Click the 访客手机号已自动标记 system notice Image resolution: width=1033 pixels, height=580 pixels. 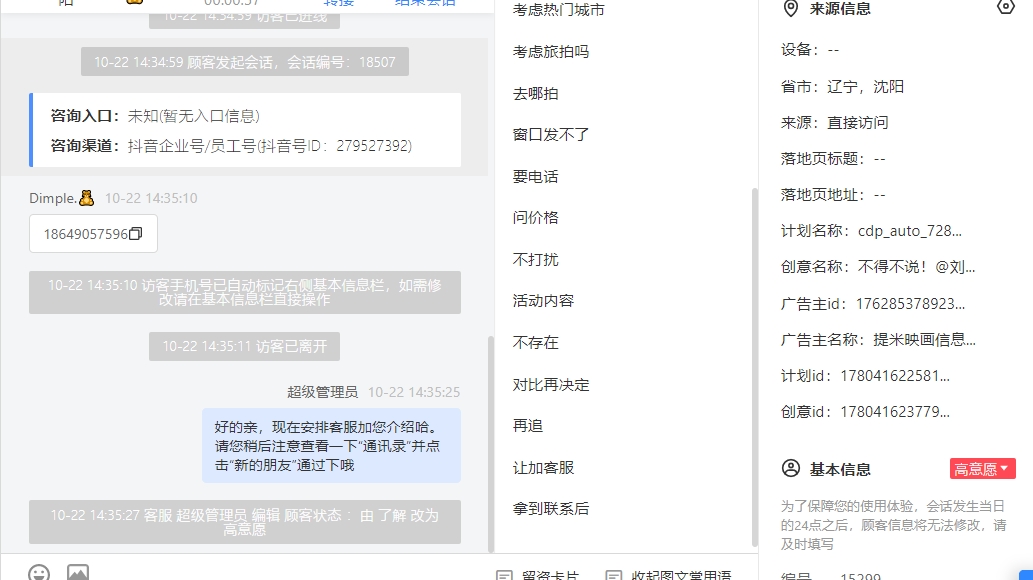click(x=244, y=292)
